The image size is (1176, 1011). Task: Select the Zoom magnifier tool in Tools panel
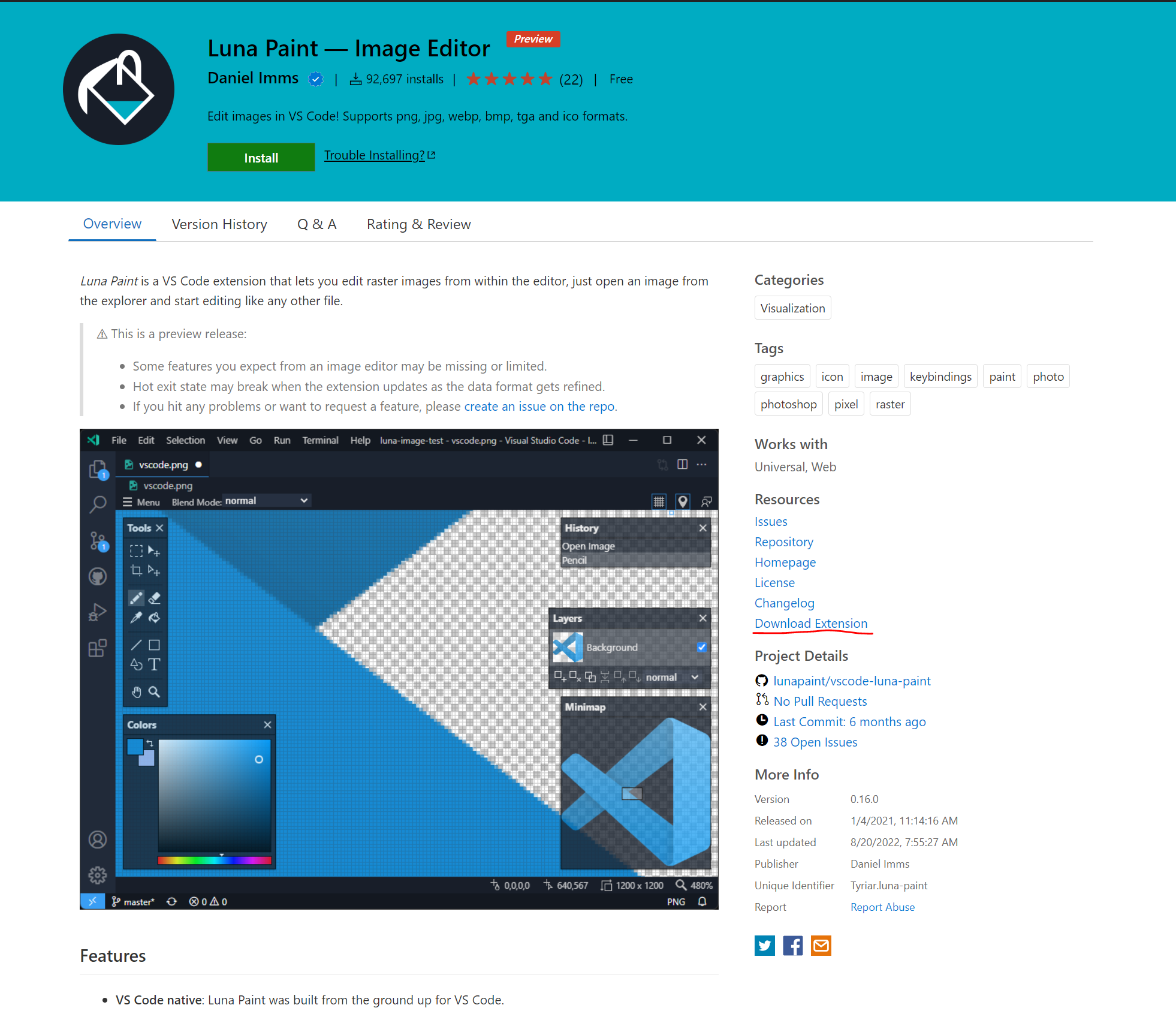pos(155,691)
